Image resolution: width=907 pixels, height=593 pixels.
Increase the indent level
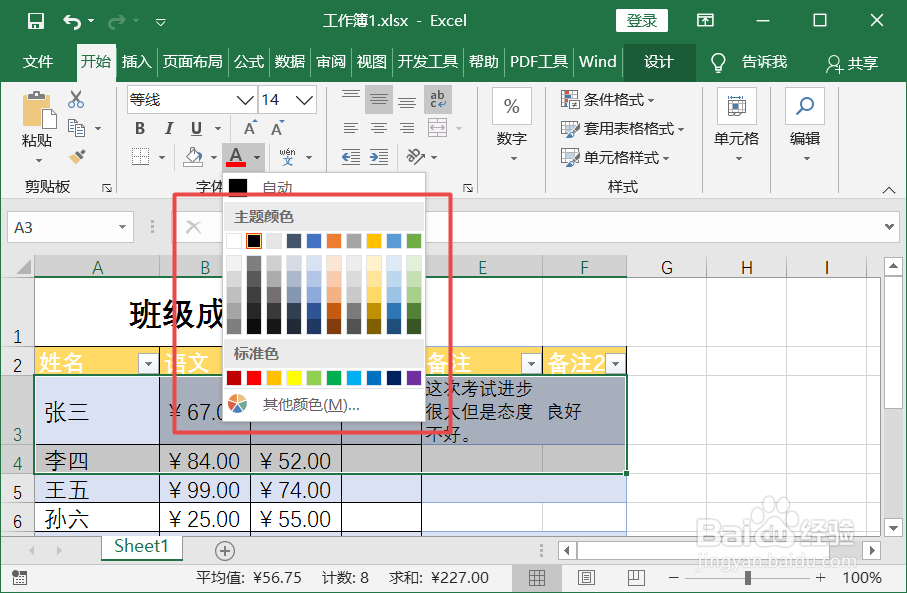pos(379,156)
